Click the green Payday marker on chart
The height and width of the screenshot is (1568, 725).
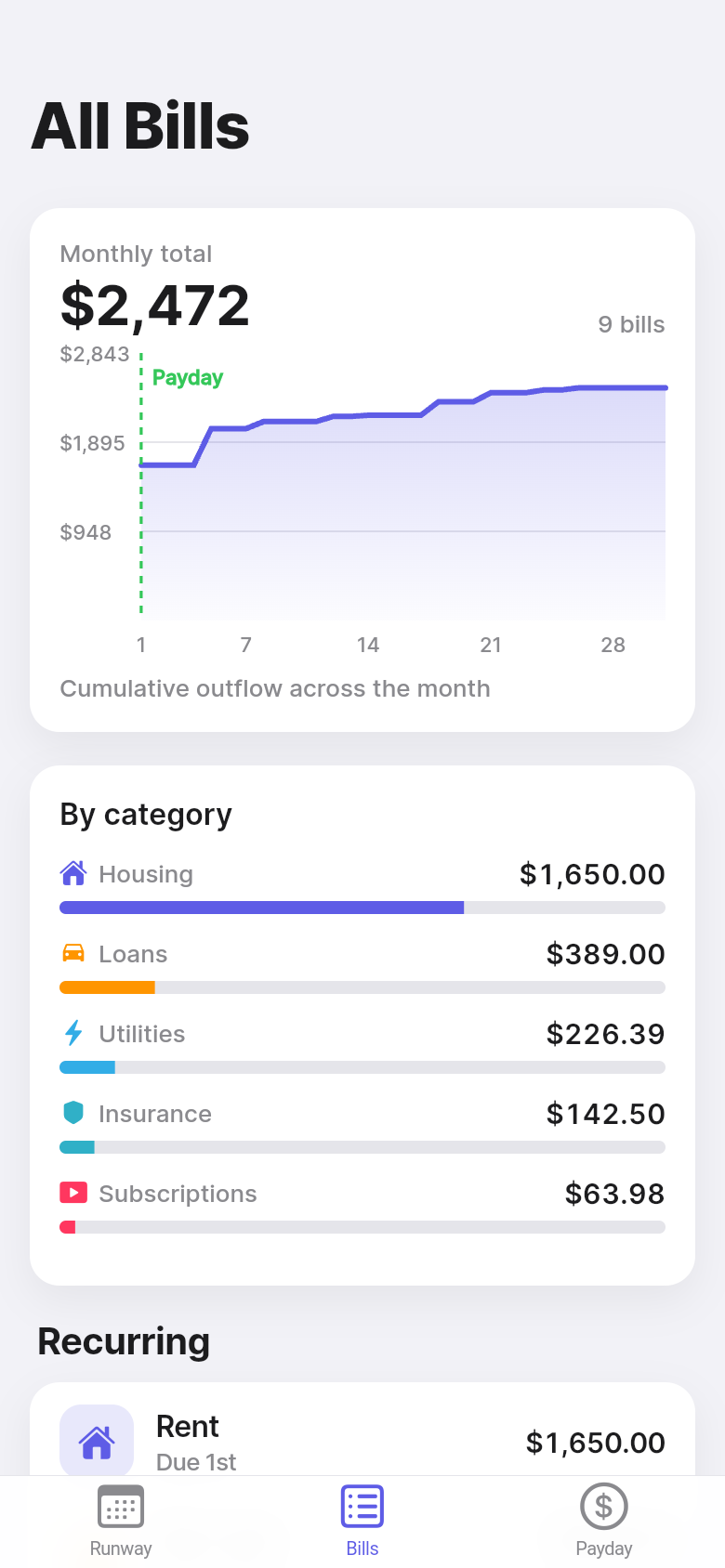(x=188, y=378)
